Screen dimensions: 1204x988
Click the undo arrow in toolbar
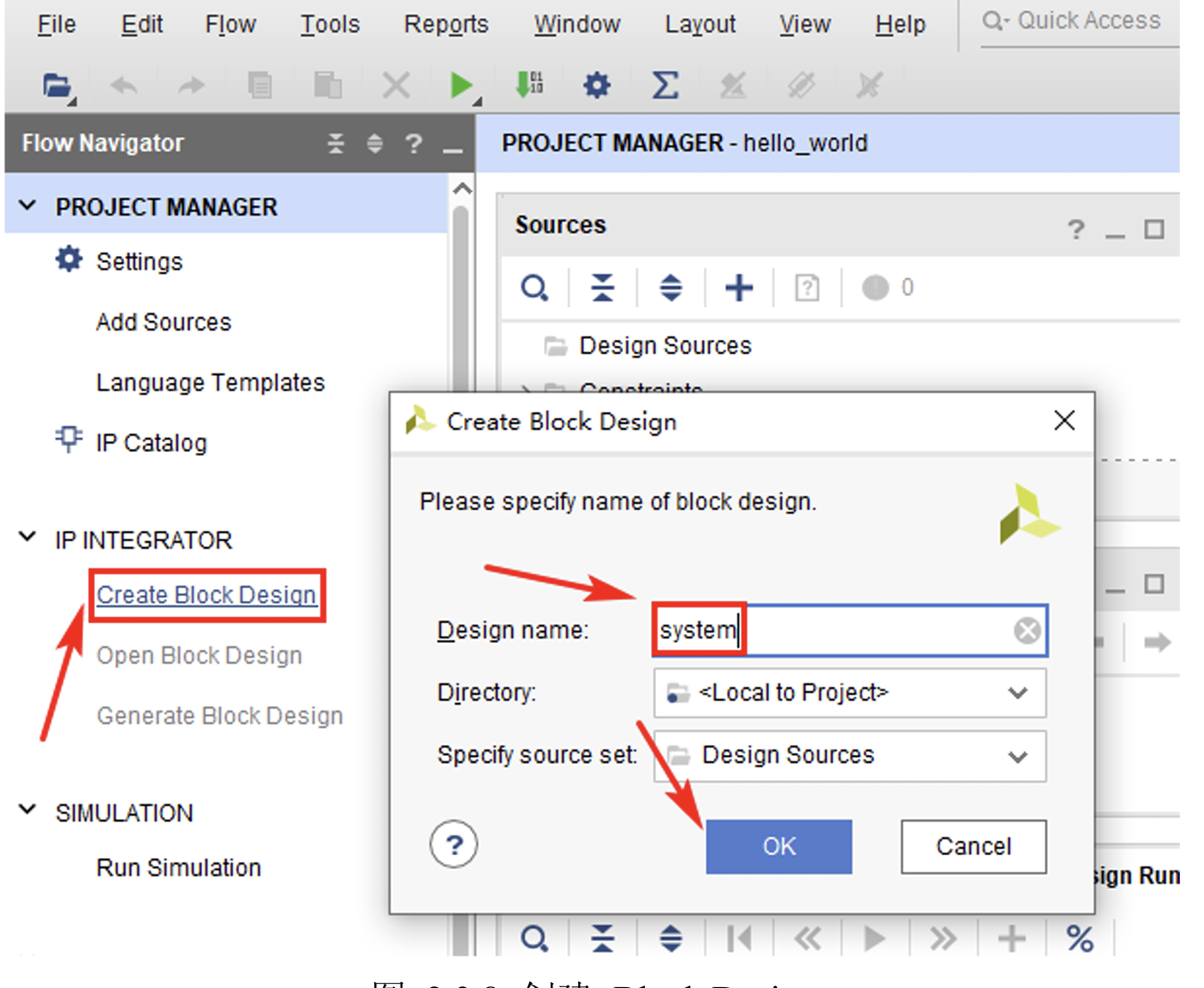[124, 86]
